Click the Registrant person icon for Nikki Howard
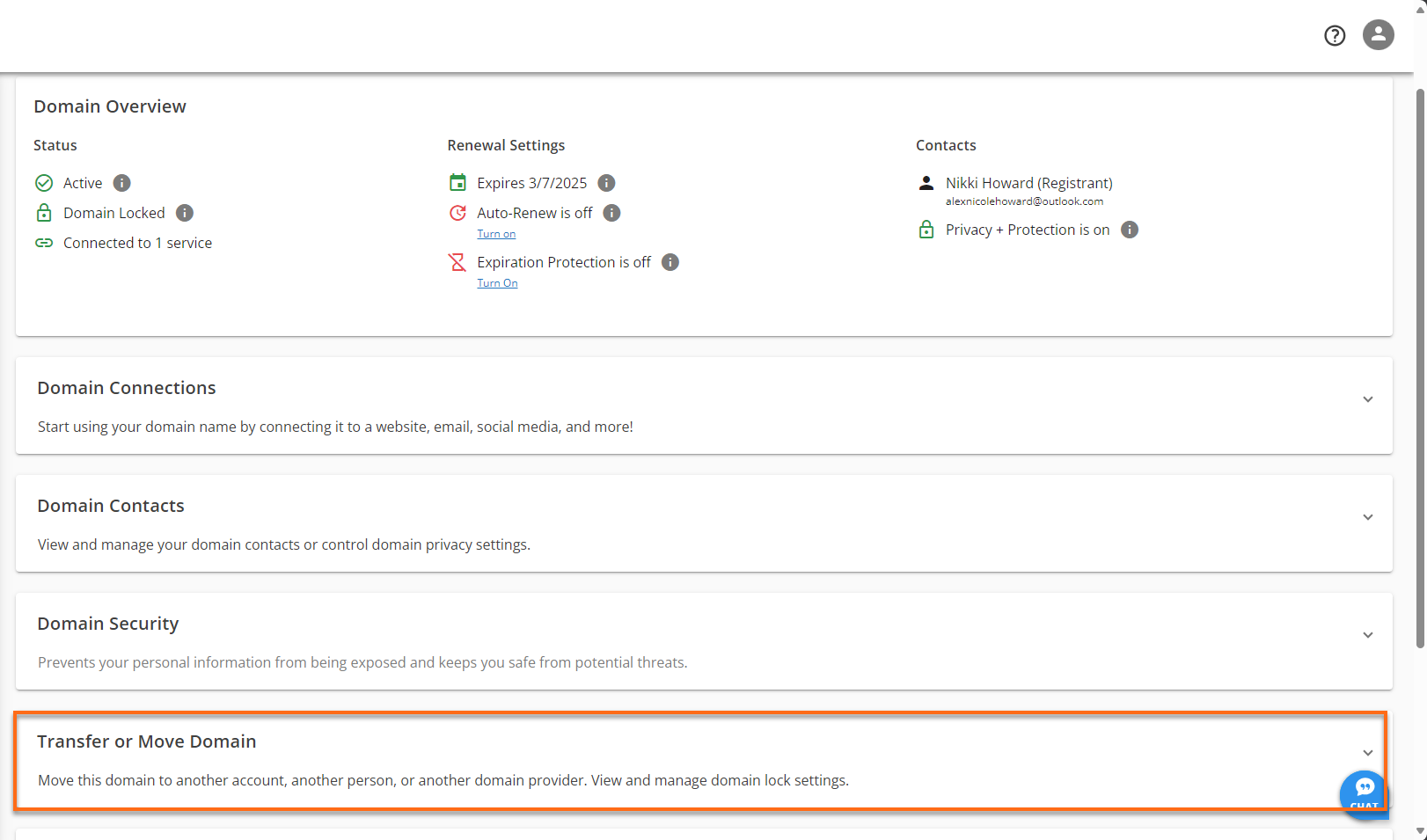The image size is (1427, 840). point(926,182)
